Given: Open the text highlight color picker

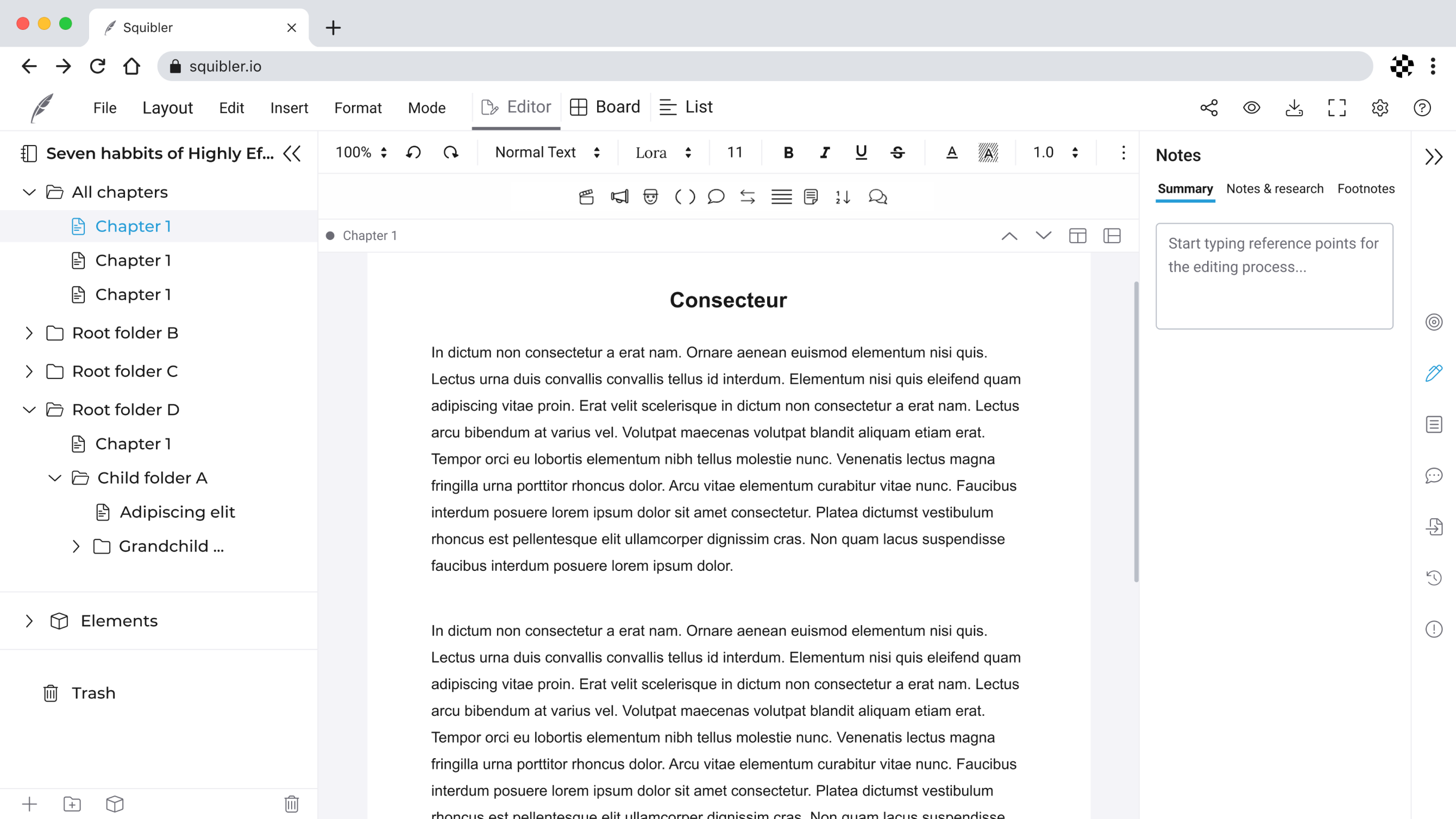Looking at the screenshot, I should coord(988,153).
